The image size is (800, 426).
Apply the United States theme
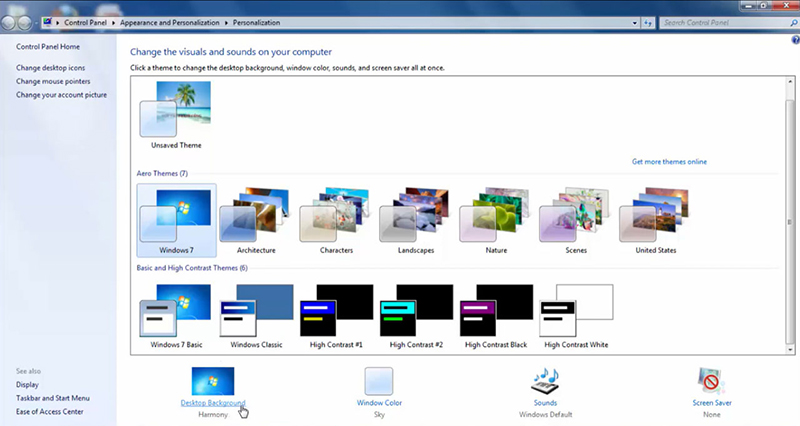[x=656, y=220]
